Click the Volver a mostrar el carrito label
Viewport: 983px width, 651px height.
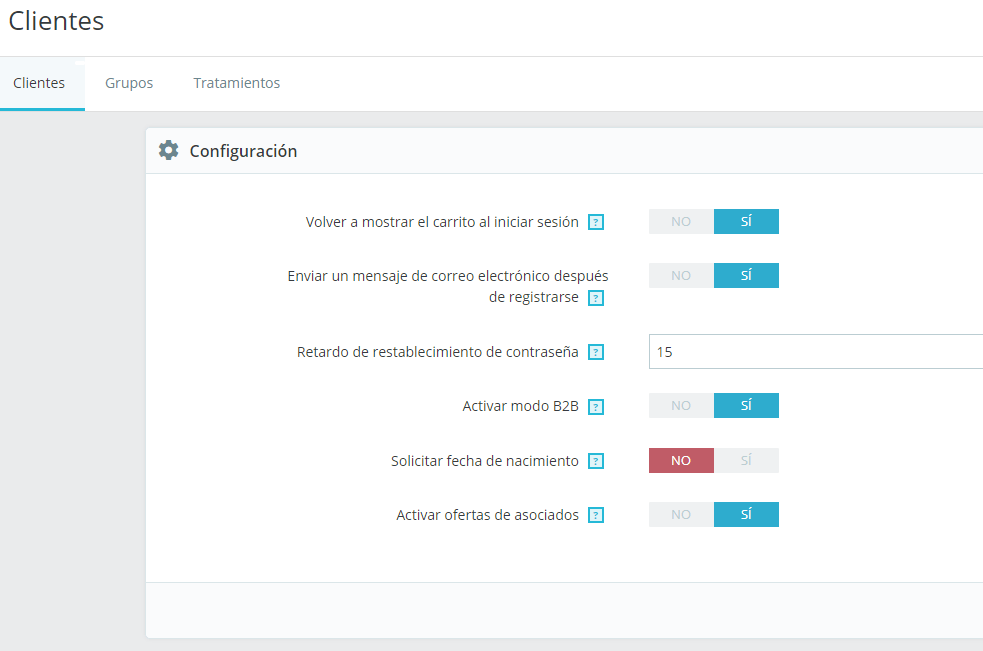[442, 222]
